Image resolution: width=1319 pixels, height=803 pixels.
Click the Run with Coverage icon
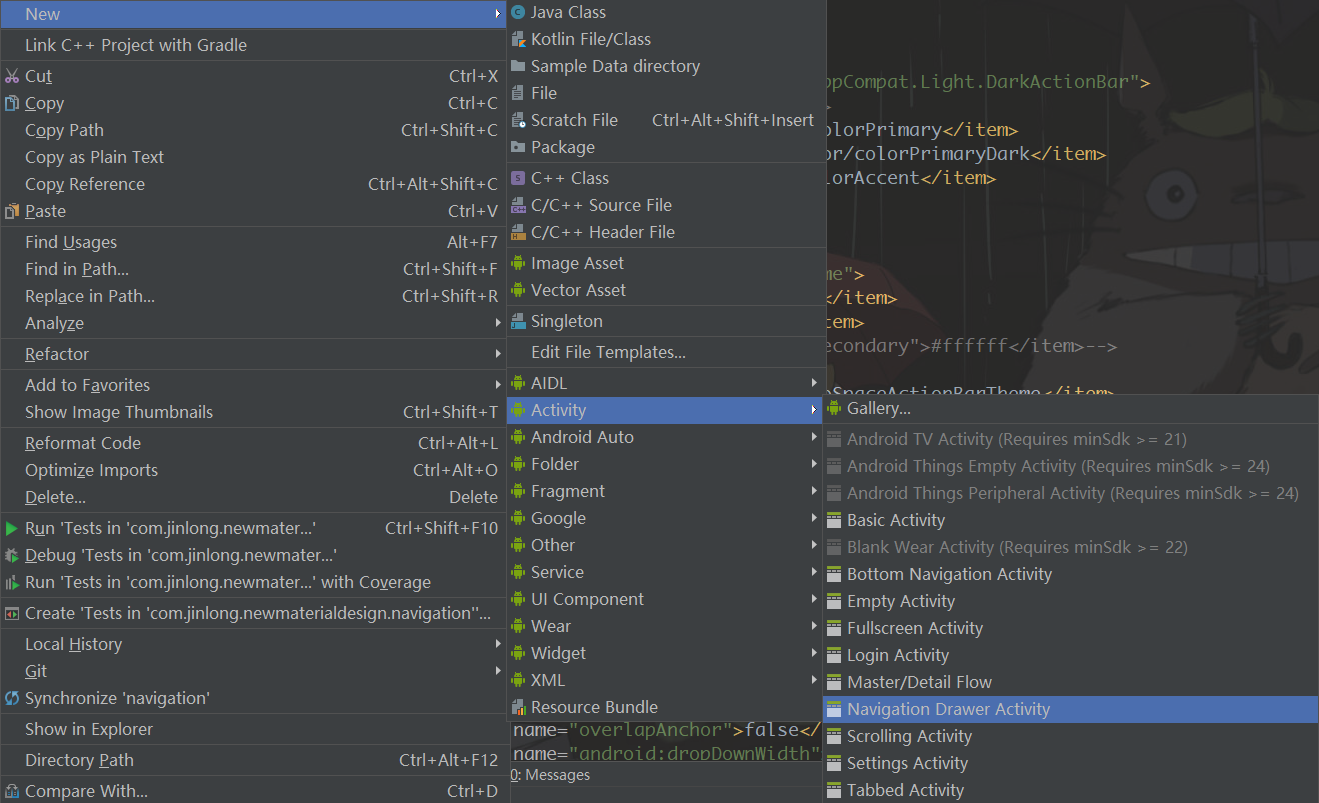tap(12, 582)
